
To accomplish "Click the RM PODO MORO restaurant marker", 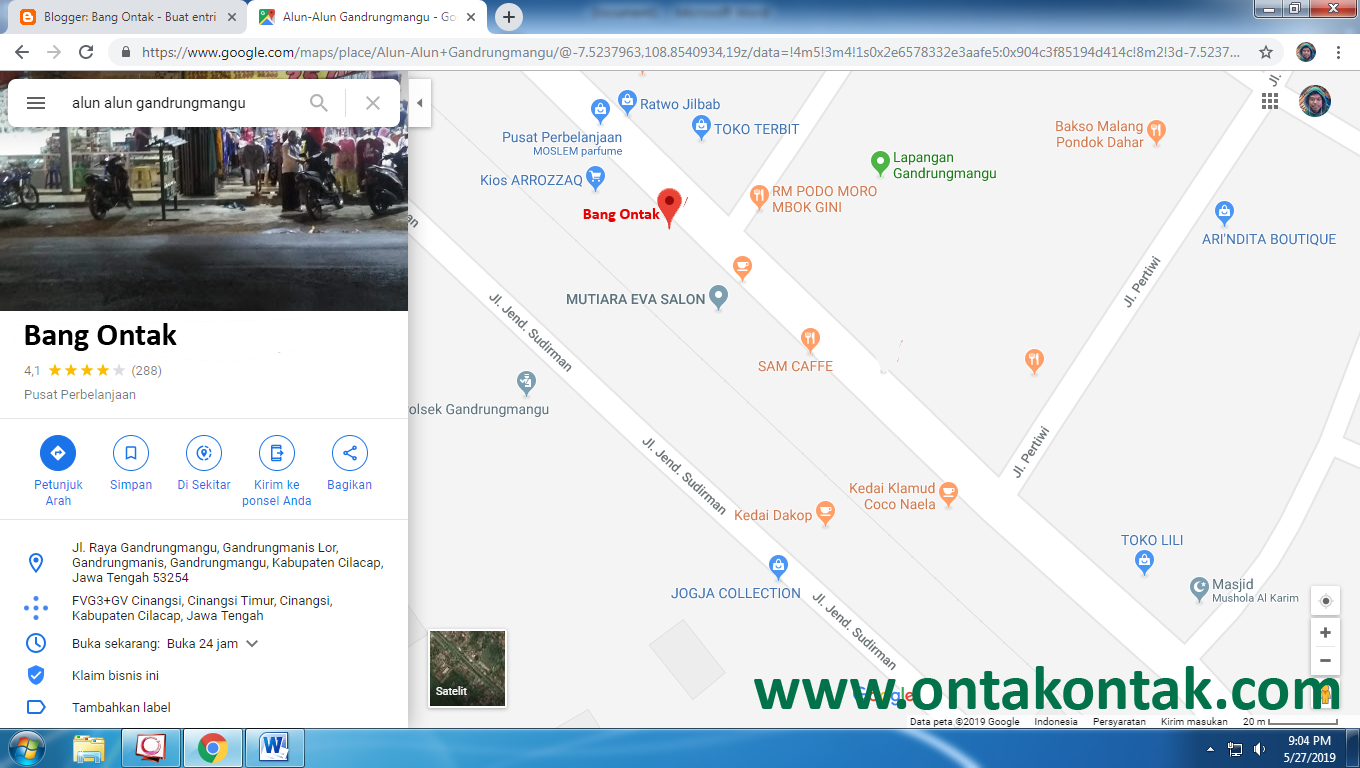I will point(759,196).
